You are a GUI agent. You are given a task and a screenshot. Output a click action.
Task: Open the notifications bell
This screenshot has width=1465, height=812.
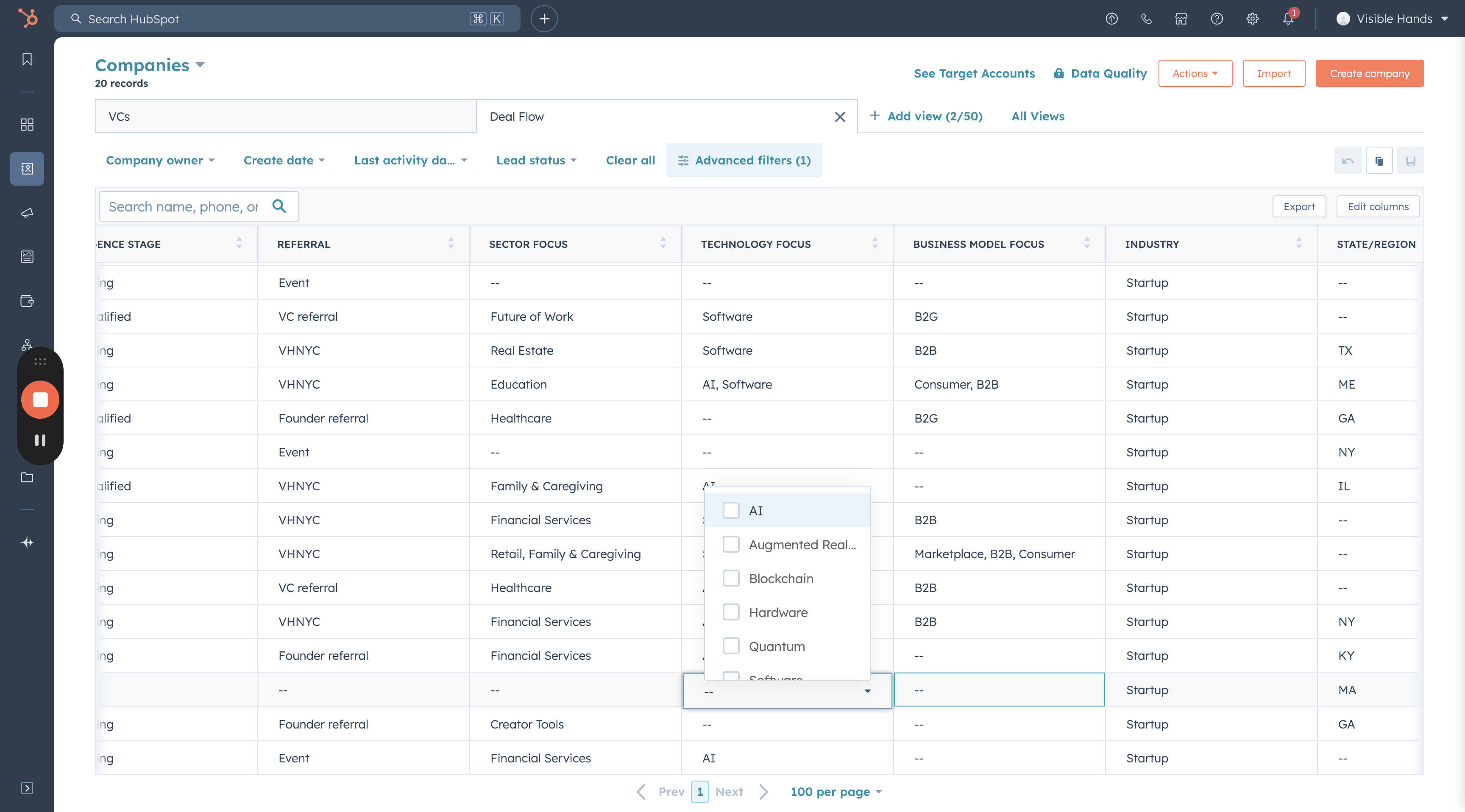tap(1288, 19)
